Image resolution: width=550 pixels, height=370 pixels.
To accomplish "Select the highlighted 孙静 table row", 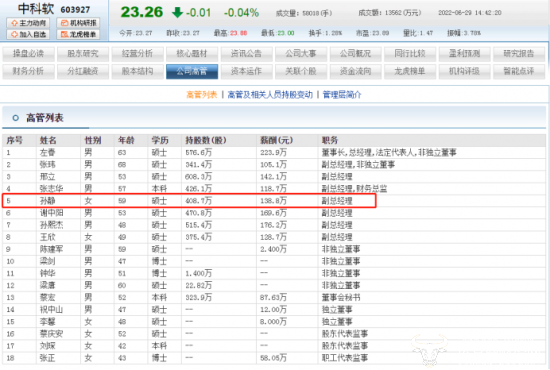I will [189, 201].
